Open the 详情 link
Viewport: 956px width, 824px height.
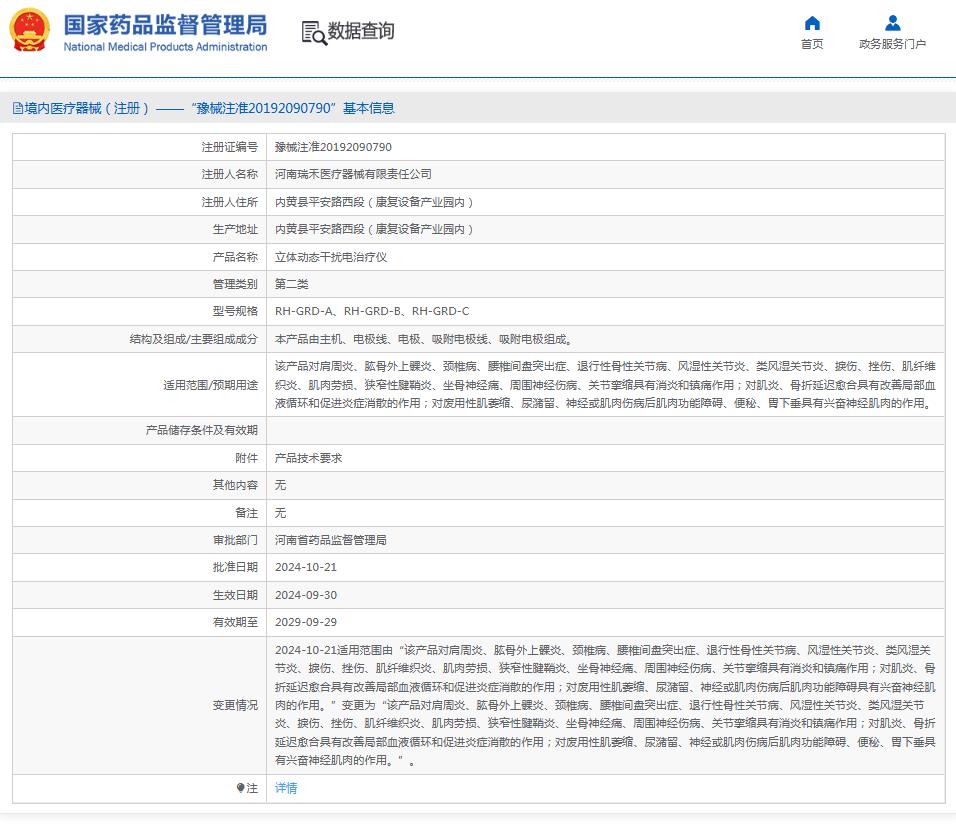click(286, 788)
